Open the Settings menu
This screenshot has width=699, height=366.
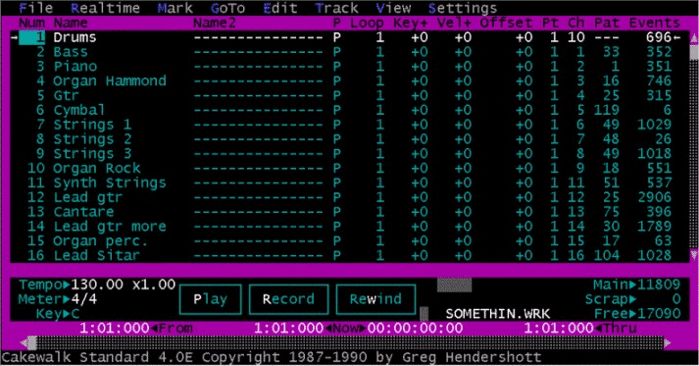[462, 8]
